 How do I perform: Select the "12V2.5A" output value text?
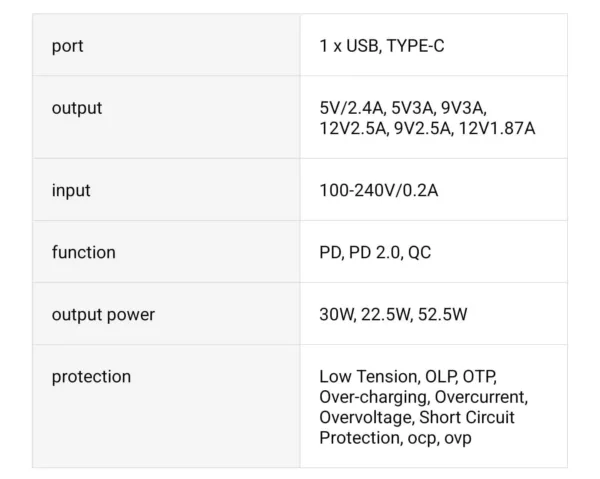[x=352, y=128]
